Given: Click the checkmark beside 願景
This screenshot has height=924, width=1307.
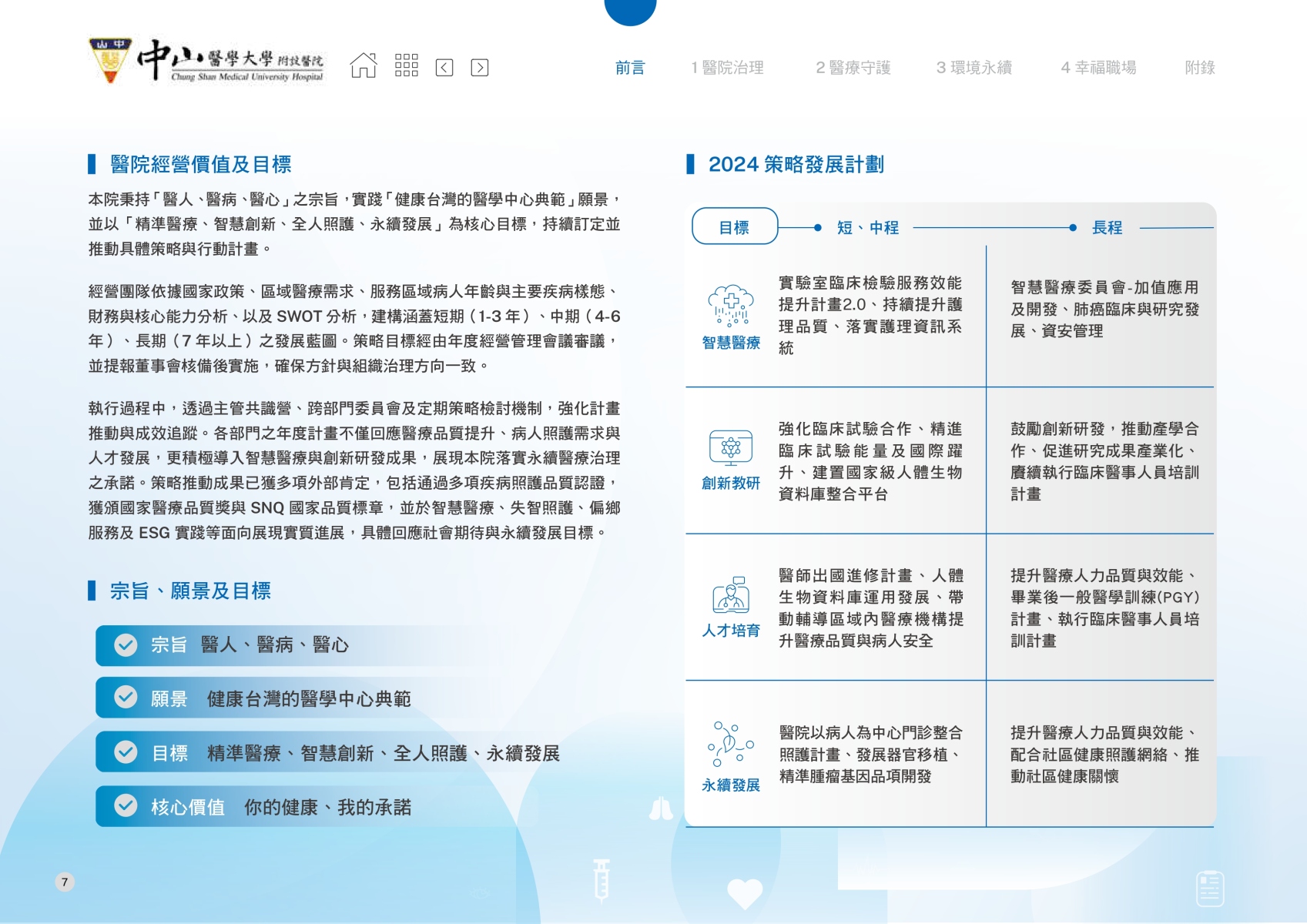Looking at the screenshot, I should click(x=126, y=697).
